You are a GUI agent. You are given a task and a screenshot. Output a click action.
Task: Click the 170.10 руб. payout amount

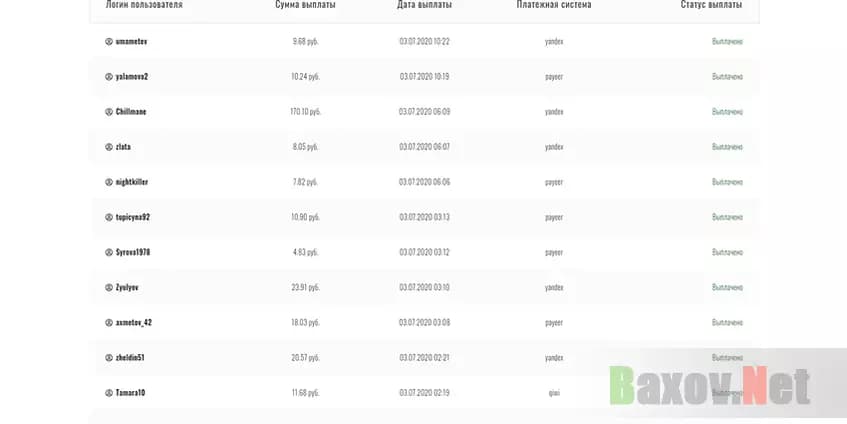tap(305, 112)
